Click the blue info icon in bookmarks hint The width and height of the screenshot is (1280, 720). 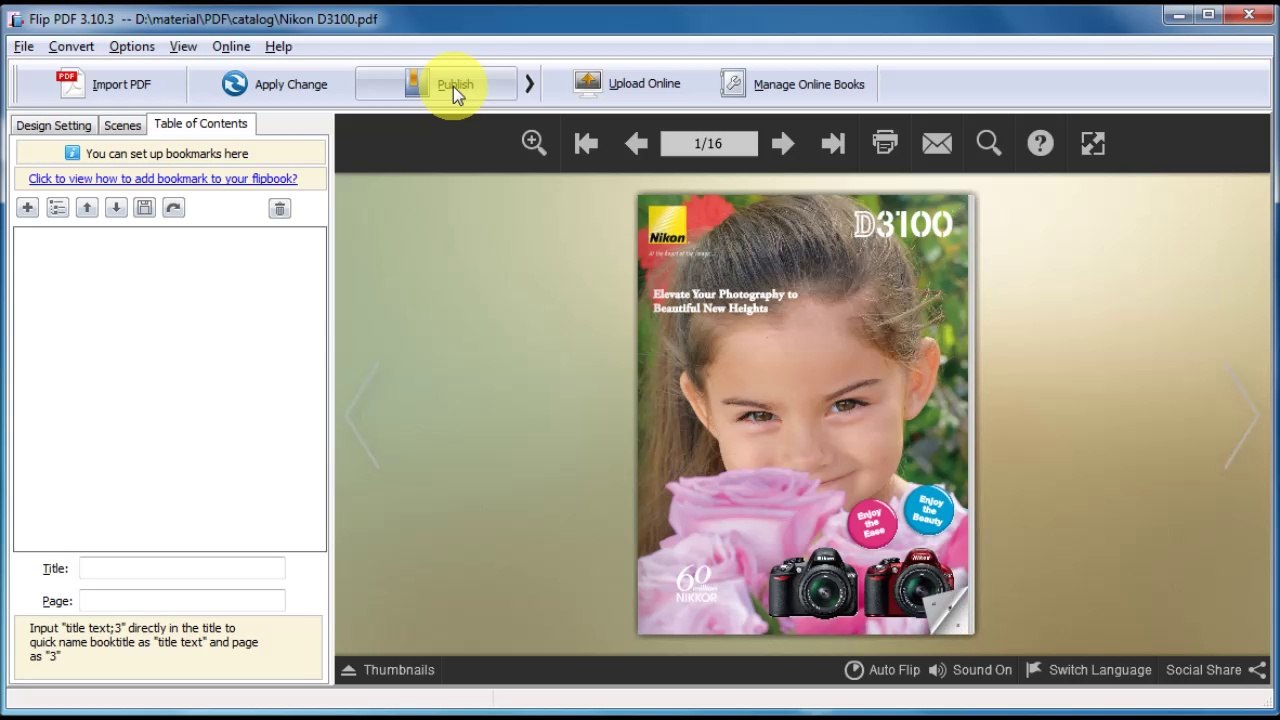click(x=72, y=153)
